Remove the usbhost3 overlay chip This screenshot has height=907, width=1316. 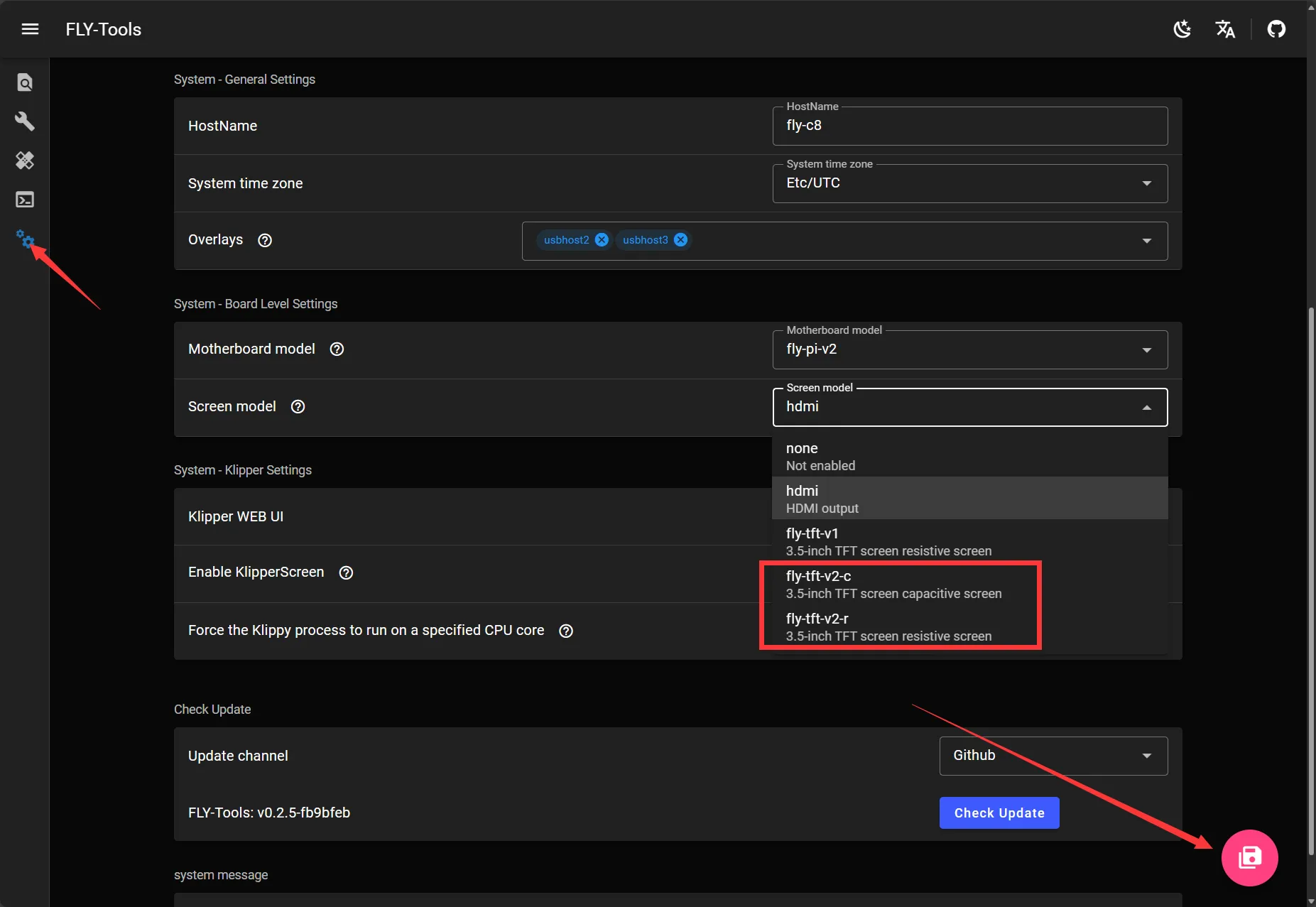[x=680, y=240]
